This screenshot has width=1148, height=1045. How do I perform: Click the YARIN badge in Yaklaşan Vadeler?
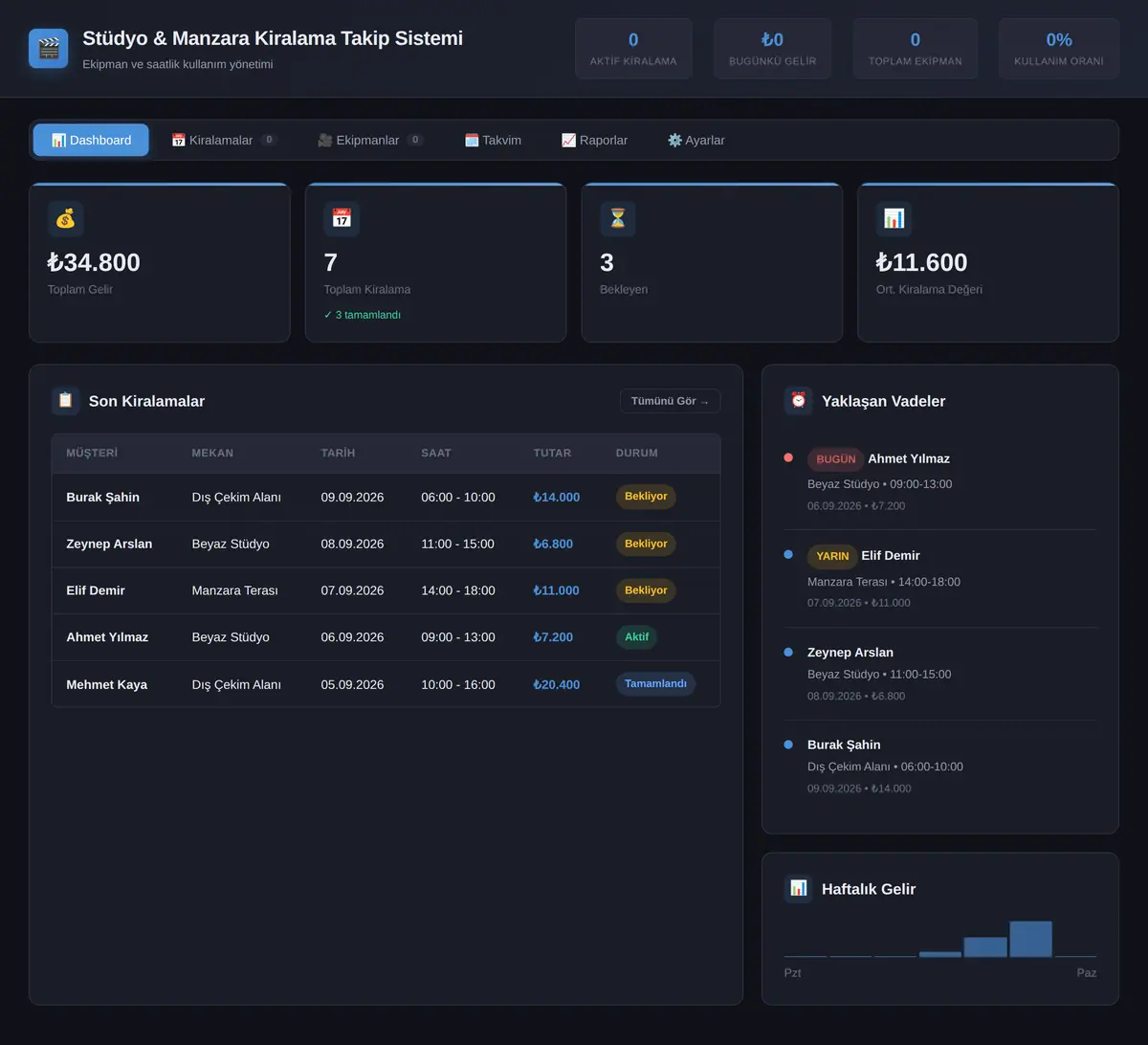(x=832, y=556)
